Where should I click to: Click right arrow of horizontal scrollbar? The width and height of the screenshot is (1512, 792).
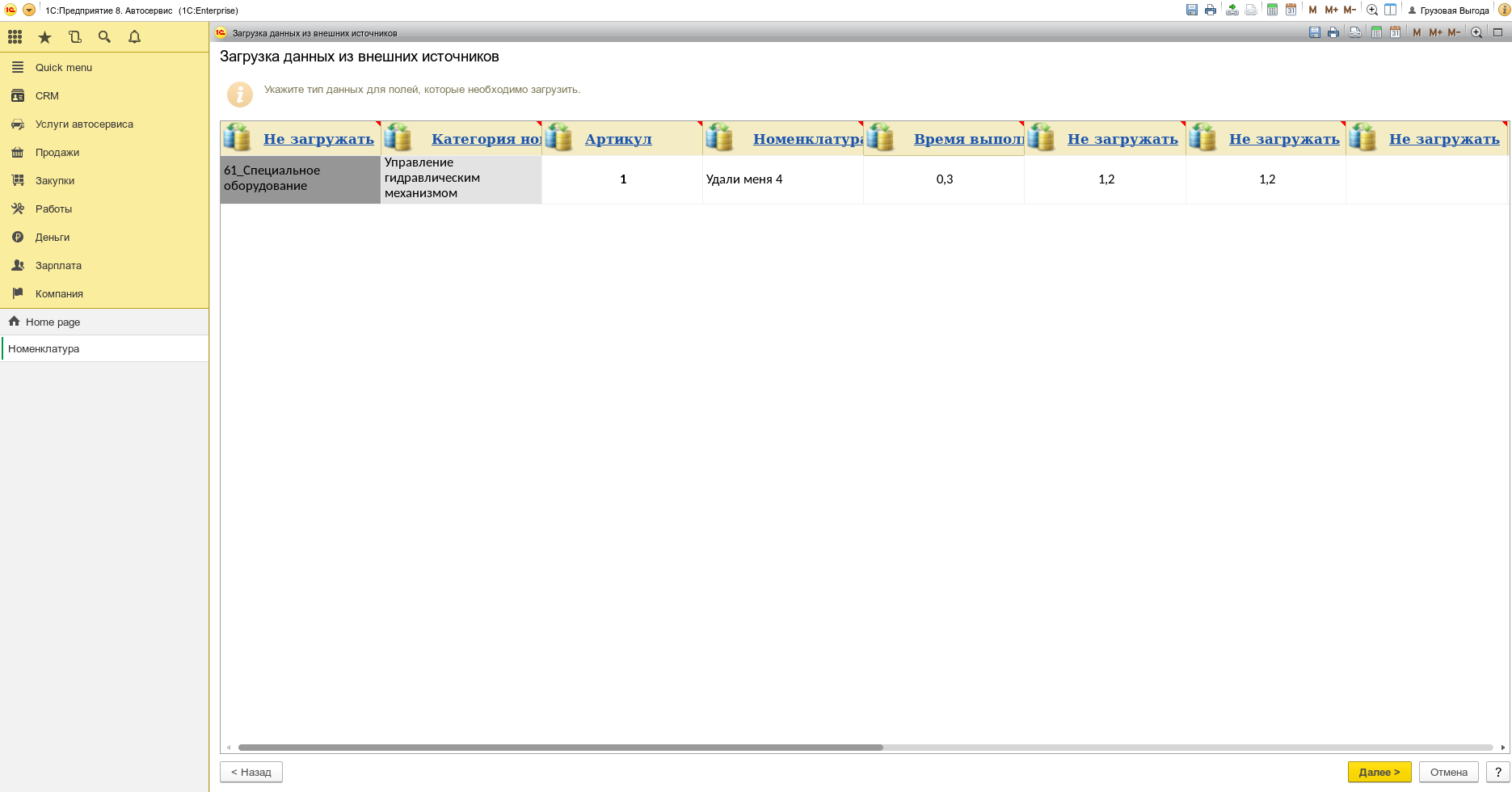[x=1503, y=748]
